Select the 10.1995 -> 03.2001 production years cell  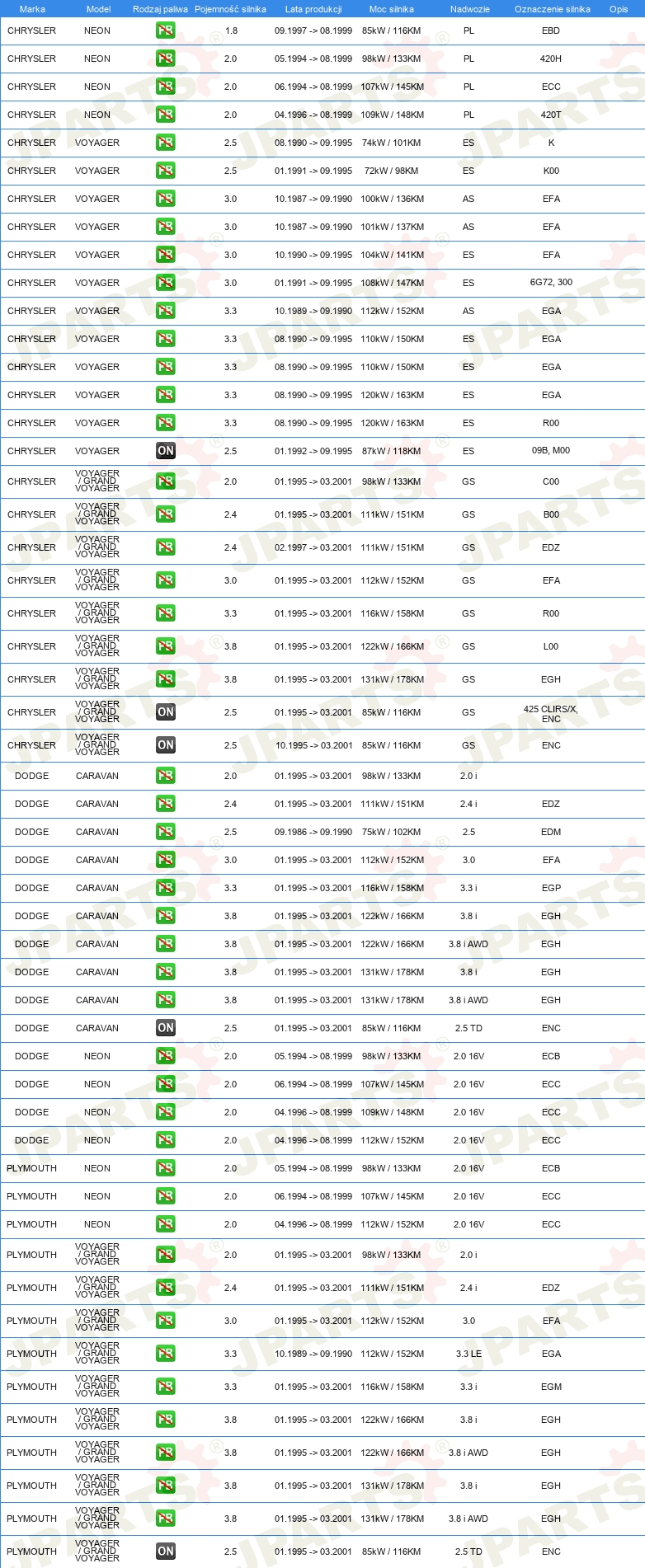(313, 745)
